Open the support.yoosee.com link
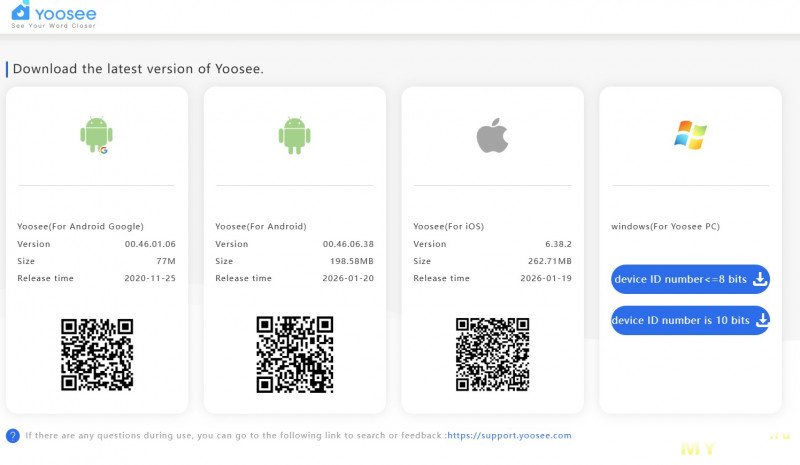Viewport: 800px width, 465px height. [510, 436]
